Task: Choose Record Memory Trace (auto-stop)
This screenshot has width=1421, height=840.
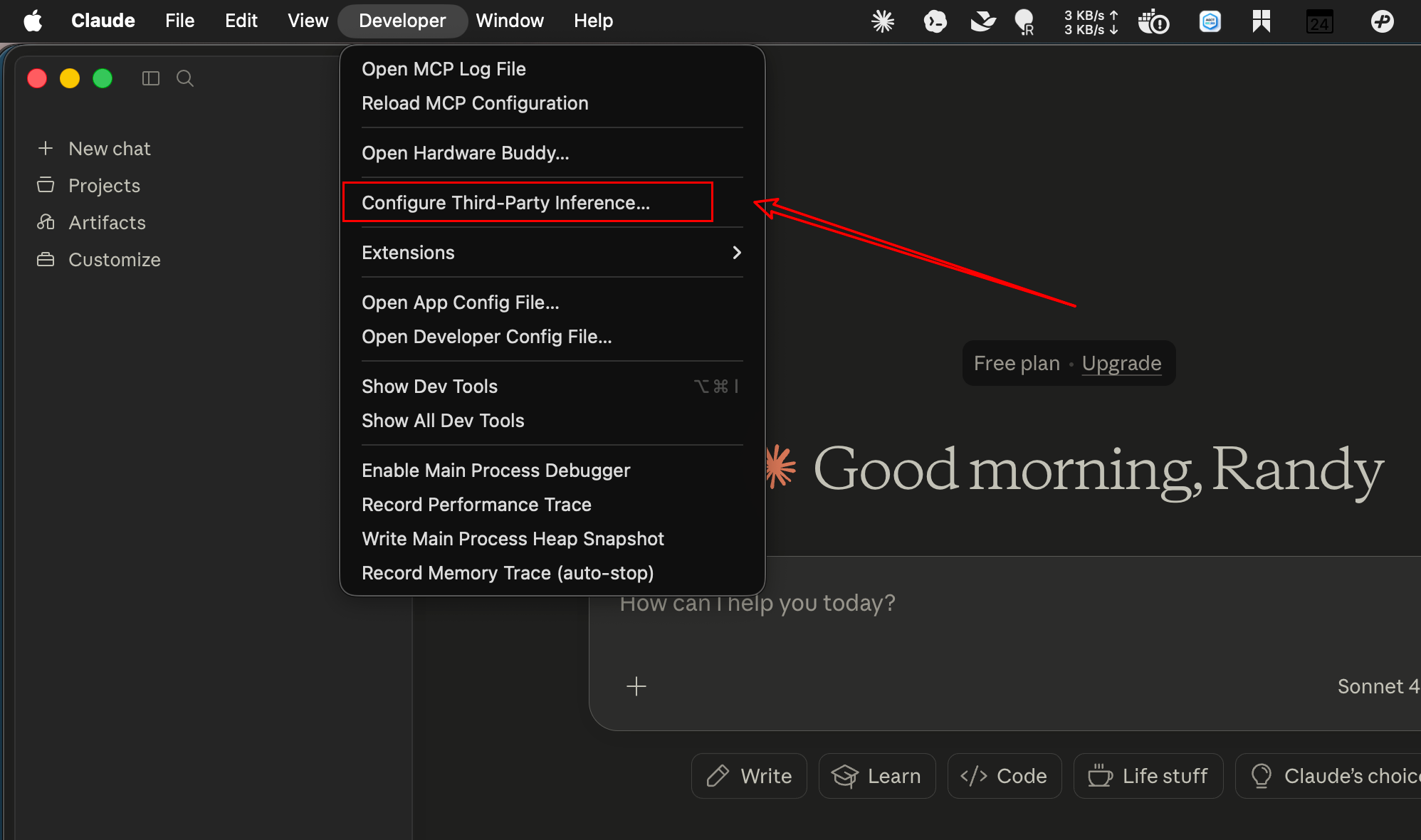Action: click(552, 573)
